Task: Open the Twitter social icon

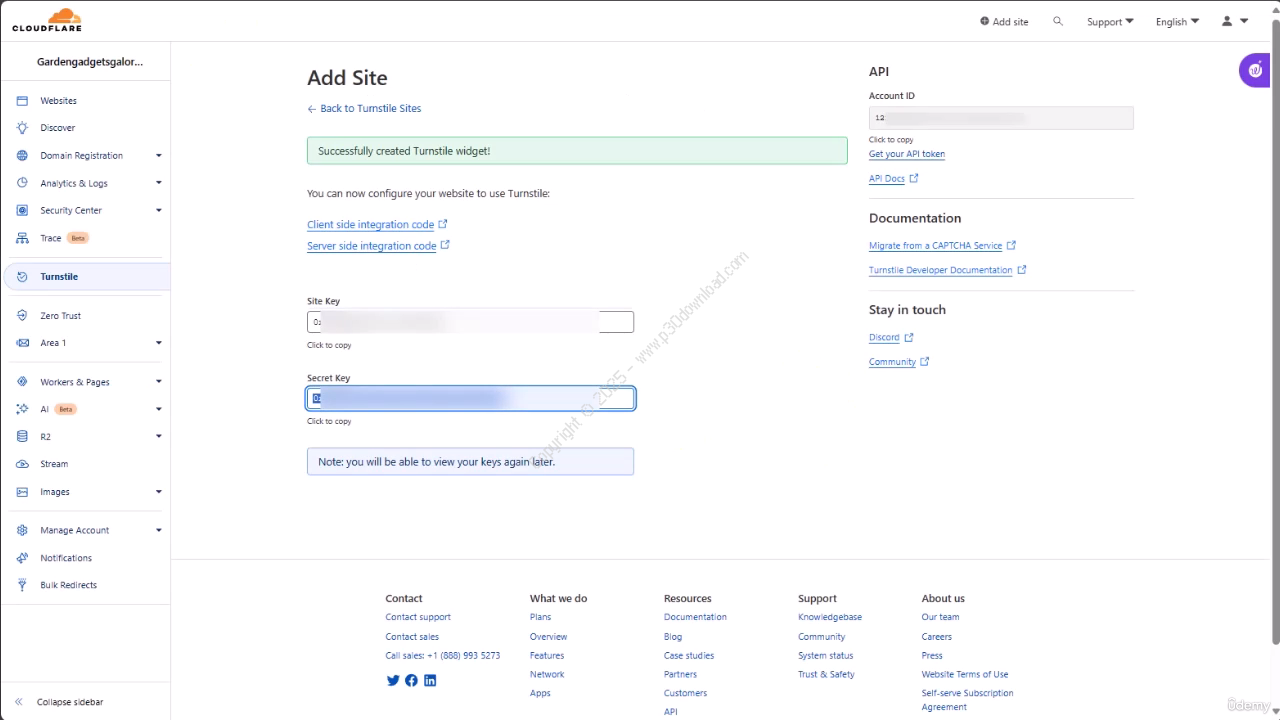Action: 393,681
